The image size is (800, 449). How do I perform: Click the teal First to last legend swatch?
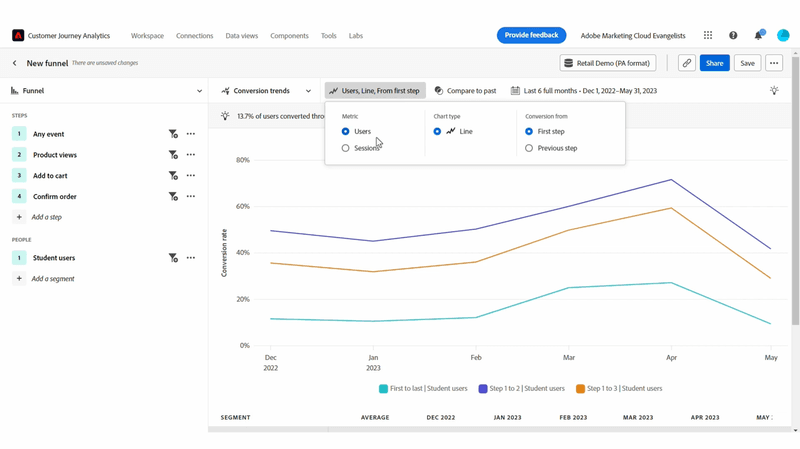[x=383, y=388]
